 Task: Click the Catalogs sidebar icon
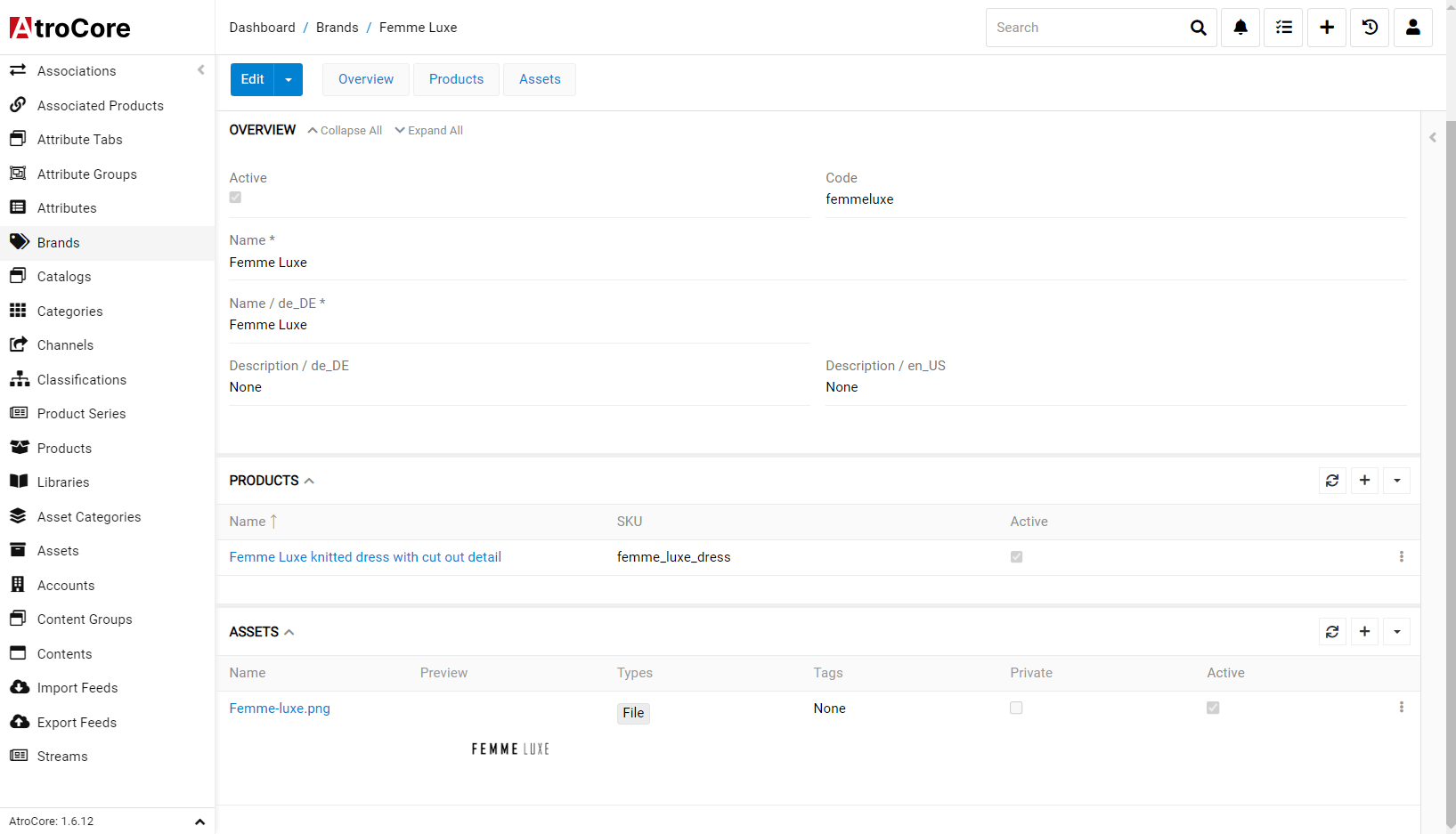18,275
